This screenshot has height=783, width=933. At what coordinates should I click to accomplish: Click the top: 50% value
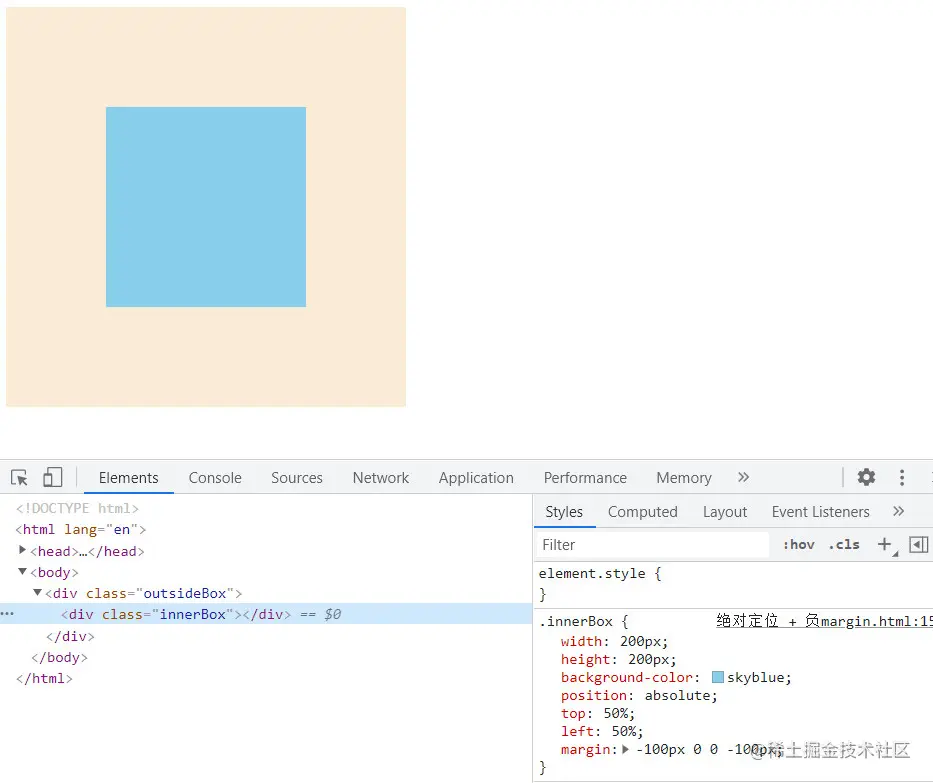pos(618,713)
